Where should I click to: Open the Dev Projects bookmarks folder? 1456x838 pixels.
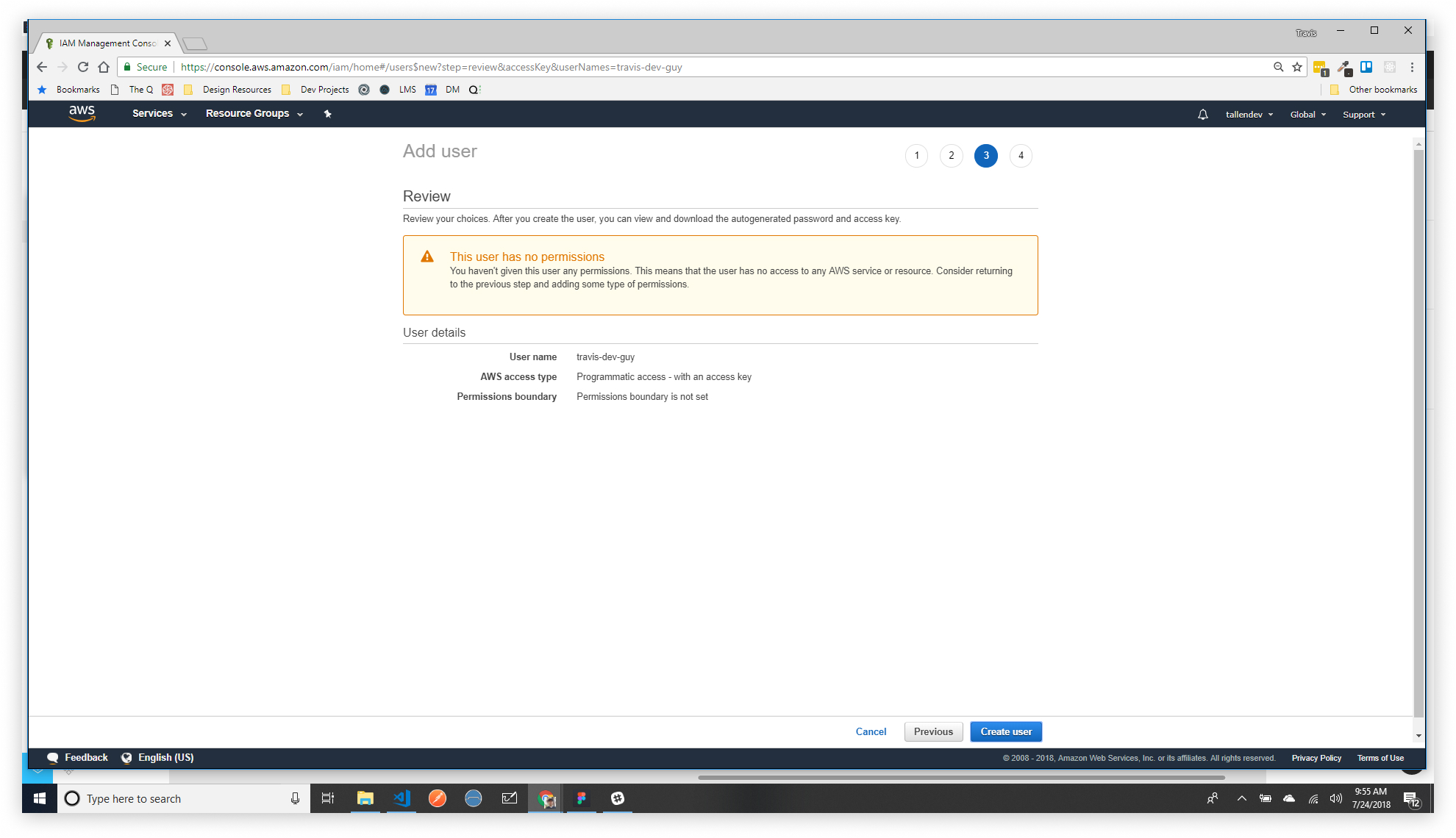324,90
